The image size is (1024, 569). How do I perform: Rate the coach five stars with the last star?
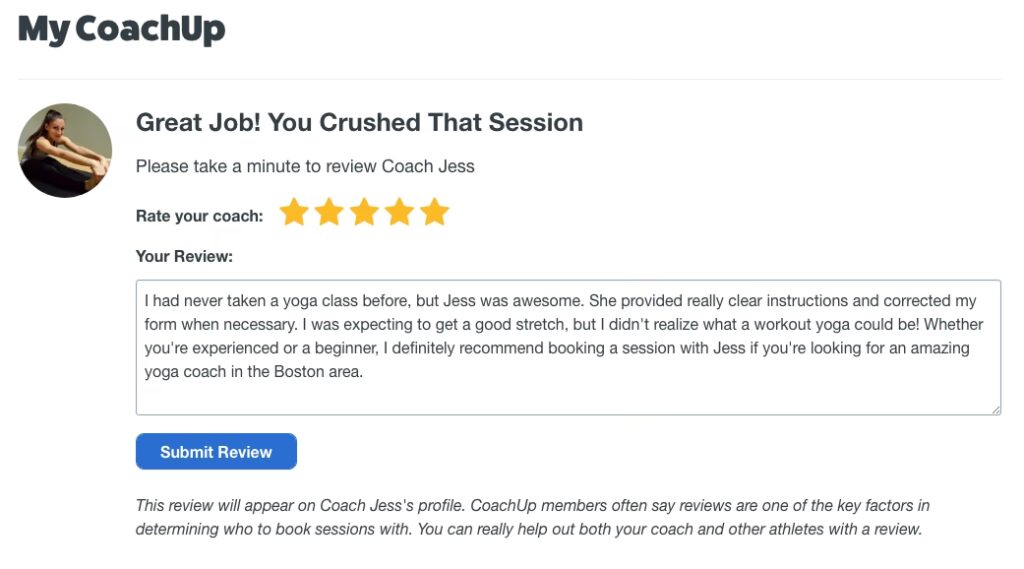click(x=434, y=212)
